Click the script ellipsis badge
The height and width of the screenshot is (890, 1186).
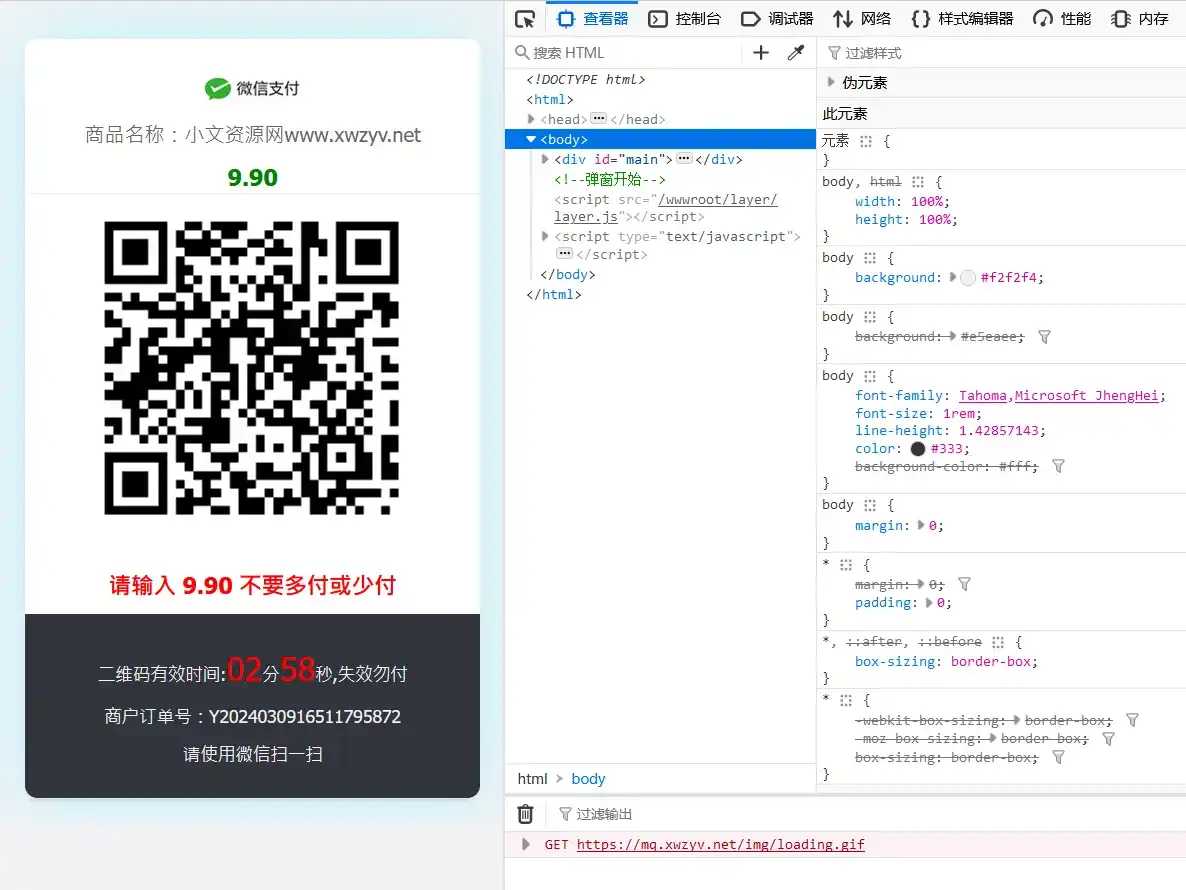pyautogui.click(x=565, y=253)
